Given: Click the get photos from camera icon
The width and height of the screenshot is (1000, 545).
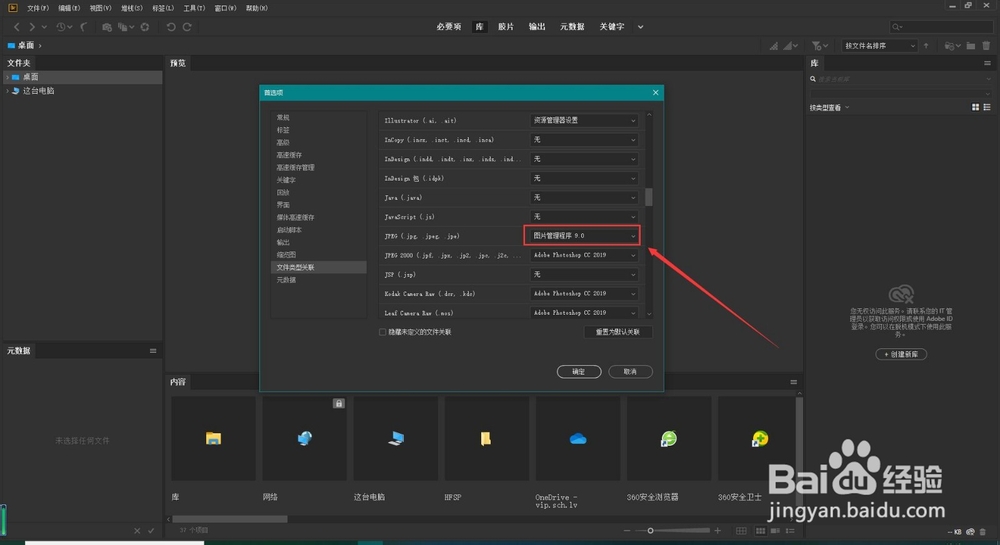Looking at the screenshot, I should click(107, 27).
